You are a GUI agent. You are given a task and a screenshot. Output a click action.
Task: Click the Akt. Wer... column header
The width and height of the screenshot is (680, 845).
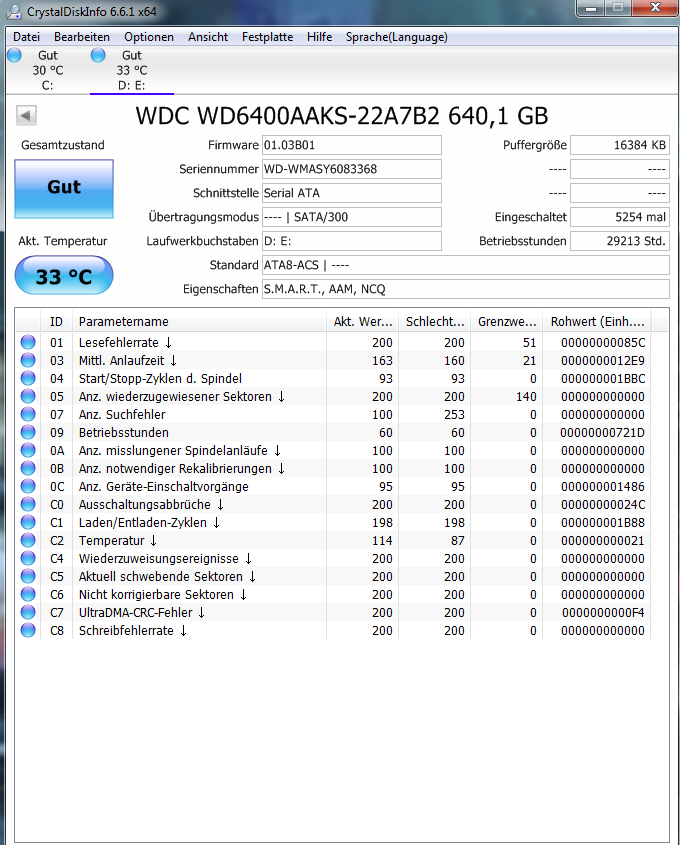(x=363, y=322)
